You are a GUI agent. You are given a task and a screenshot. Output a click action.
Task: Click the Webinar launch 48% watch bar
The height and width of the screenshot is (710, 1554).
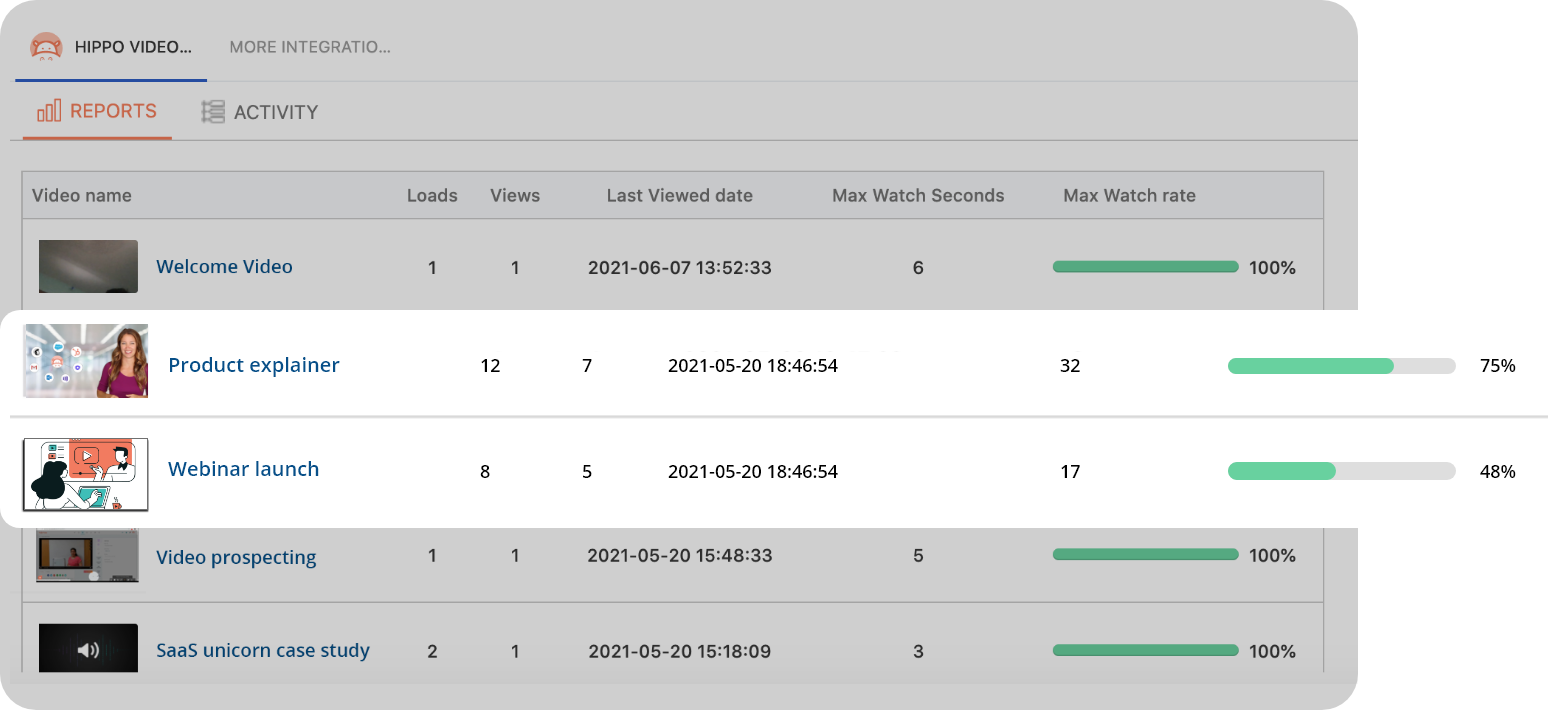[x=1340, y=471]
